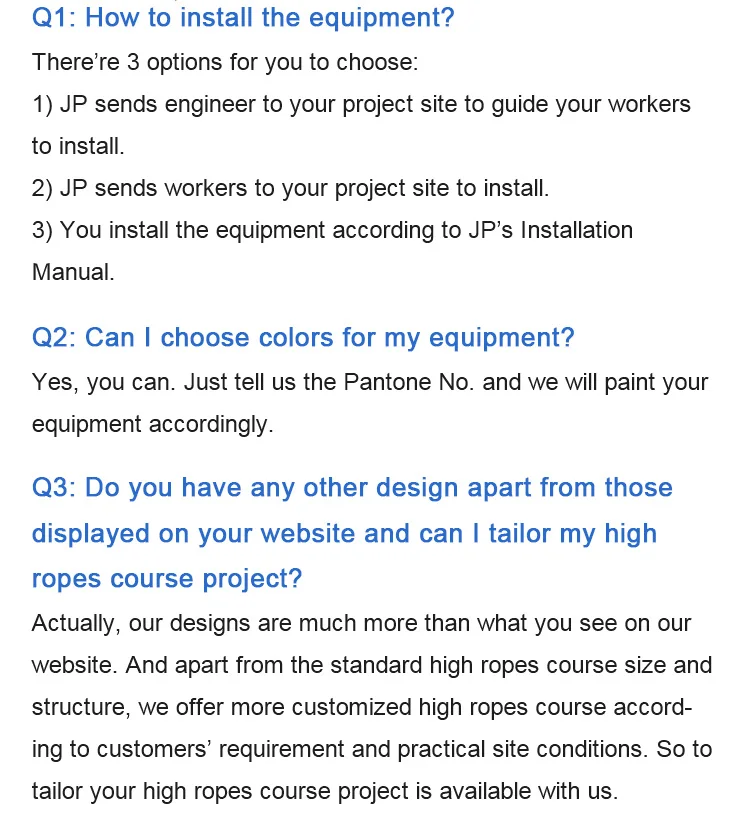Viewport: 750px width, 829px height.
Task: Click the Q3 question heading's first line
Action: pos(352,488)
